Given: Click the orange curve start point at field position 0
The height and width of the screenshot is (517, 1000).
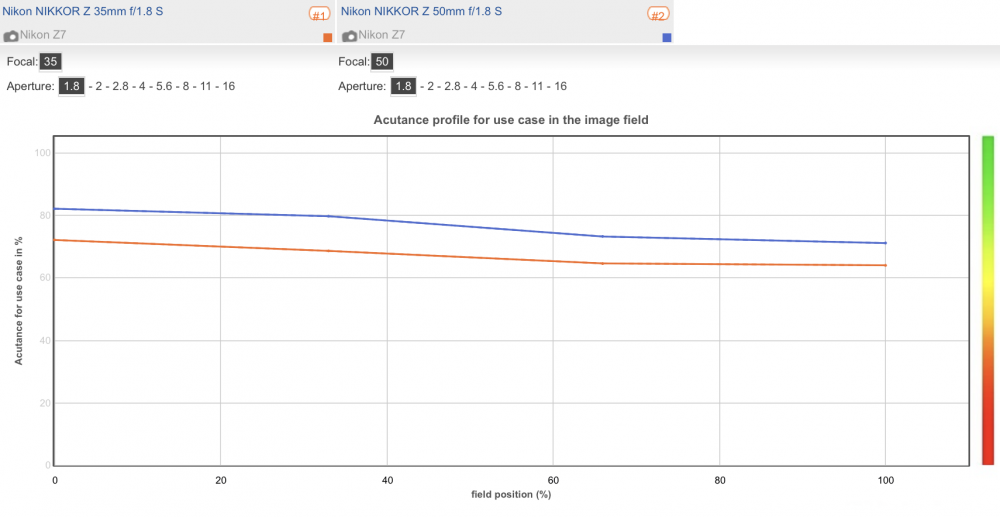Looking at the screenshot, I should [55, 240].
